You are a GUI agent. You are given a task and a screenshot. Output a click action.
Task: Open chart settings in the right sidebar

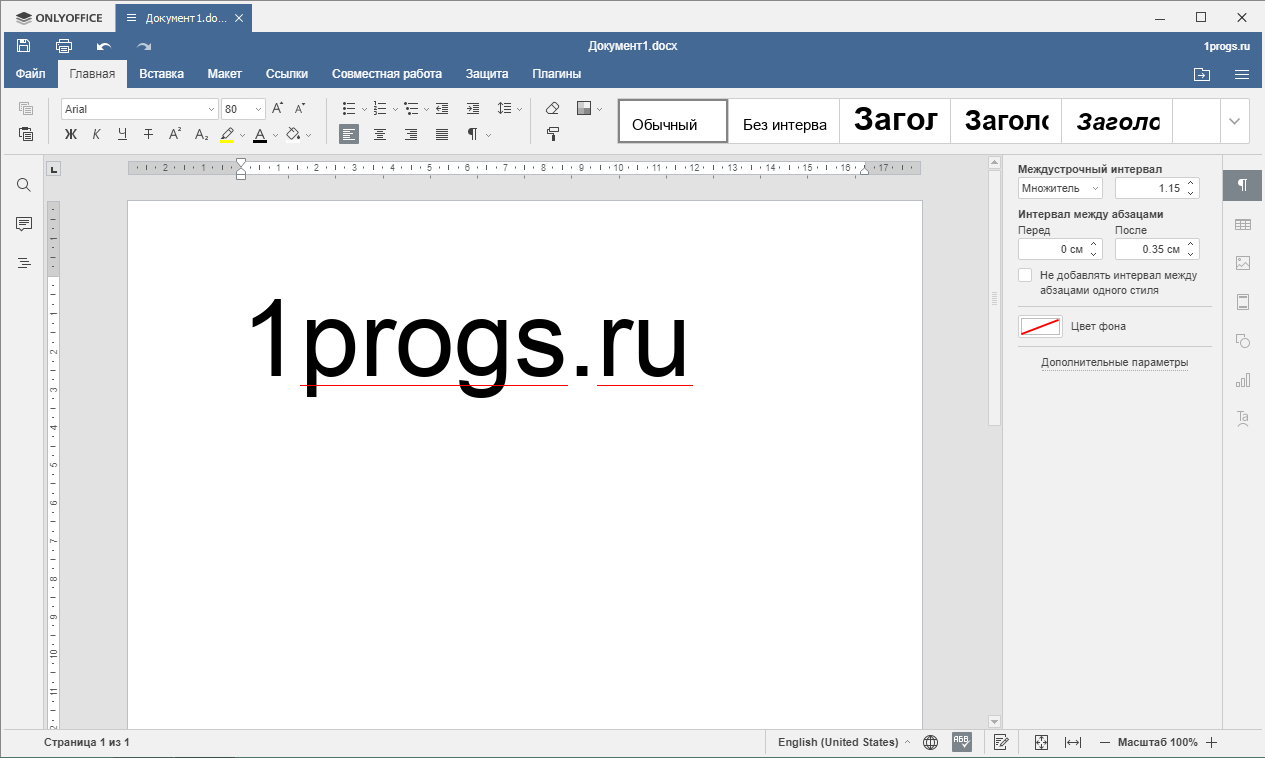pyautogui.click(x=1243, y=380)
